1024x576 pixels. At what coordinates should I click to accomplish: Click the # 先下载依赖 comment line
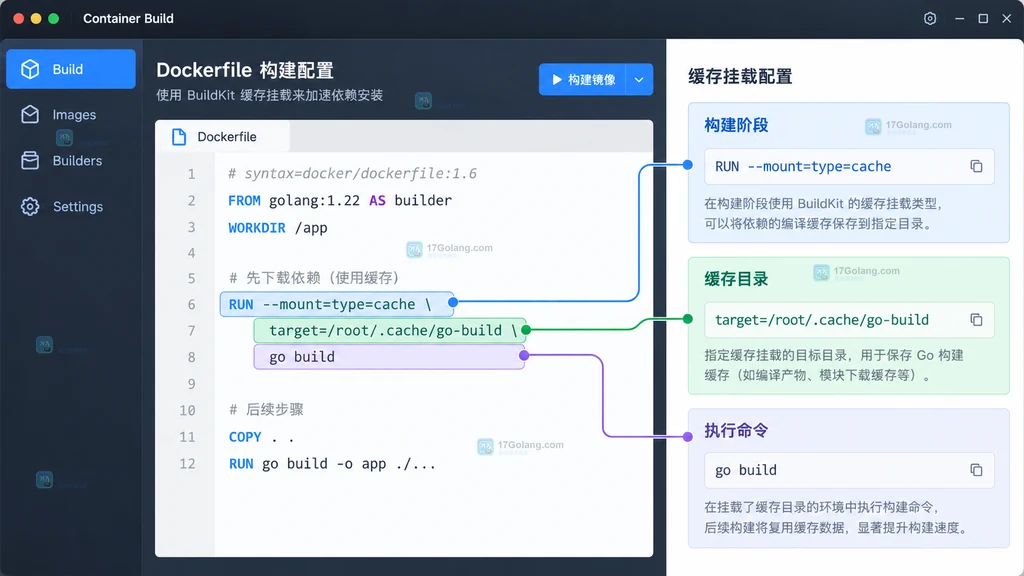tap(314, 278)
